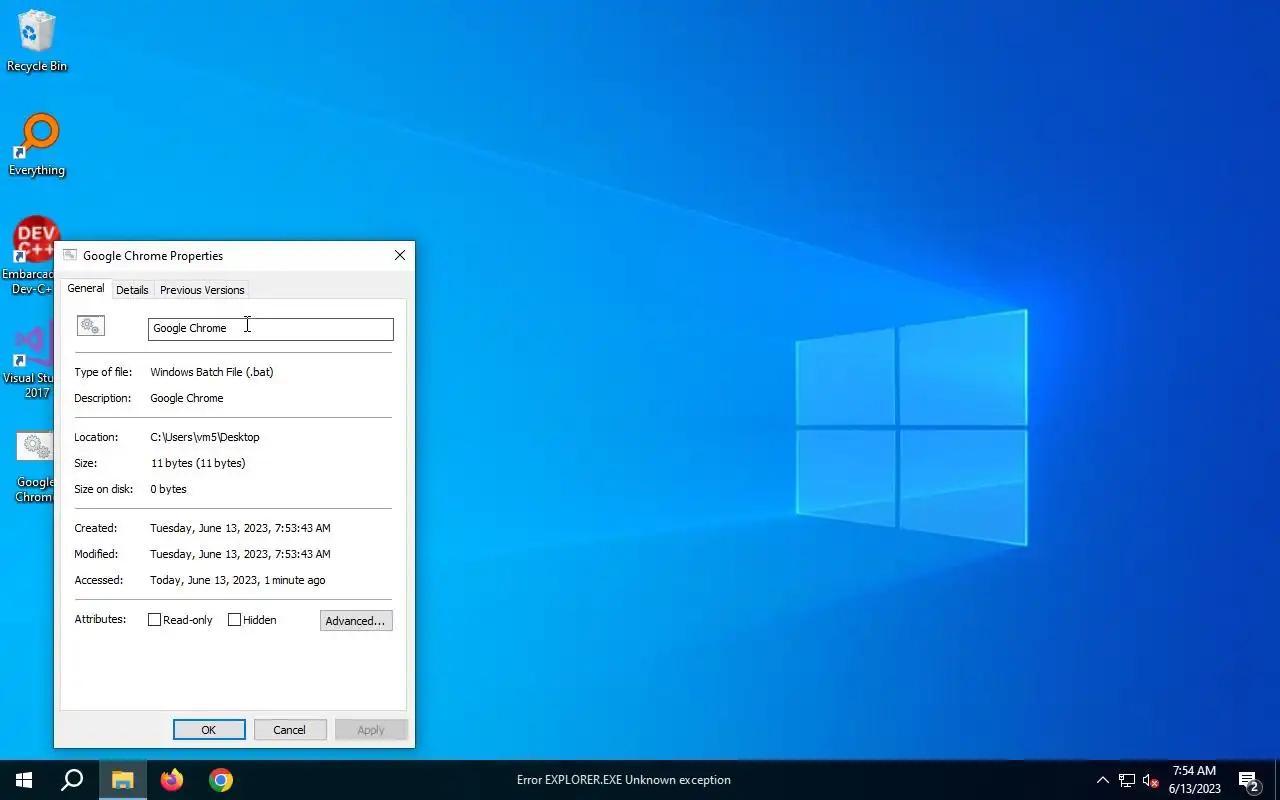Open the Recycle Bin desktop icon

point(37,42)
